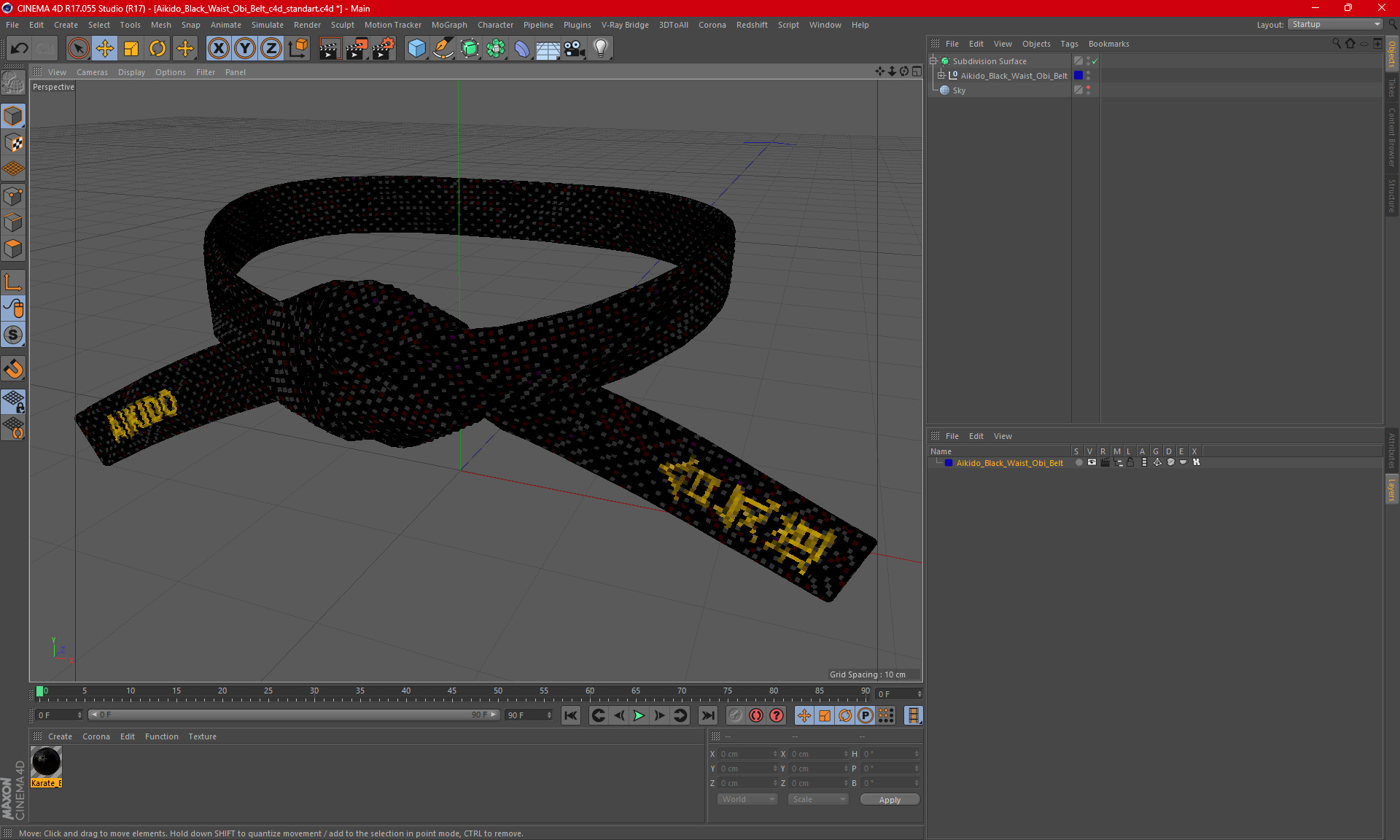Screen dimensions: 1400x840
Task: Add a Subdivision Surface generator
Action: coord(470,49)
